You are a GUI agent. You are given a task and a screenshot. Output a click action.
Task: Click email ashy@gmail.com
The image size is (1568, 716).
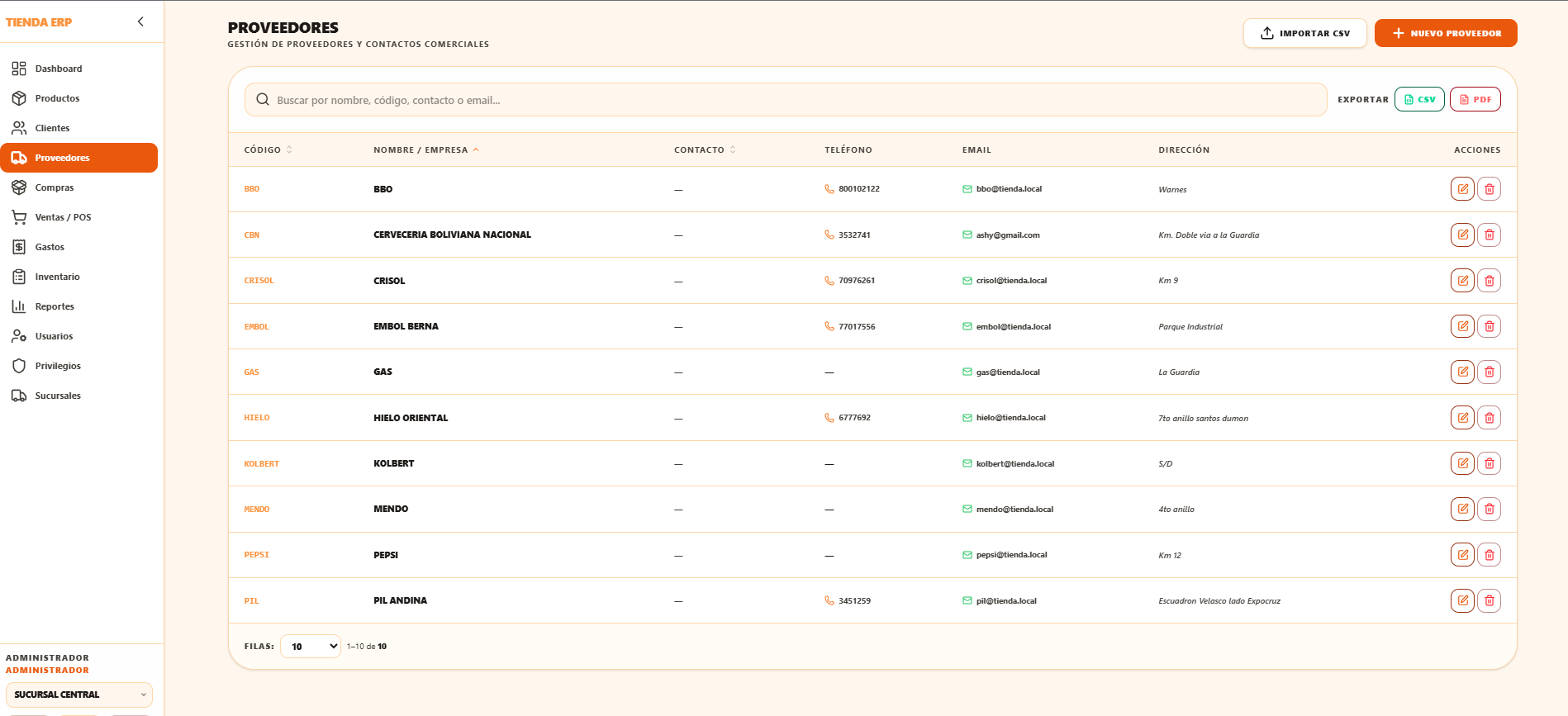[x=1008, y=235]
